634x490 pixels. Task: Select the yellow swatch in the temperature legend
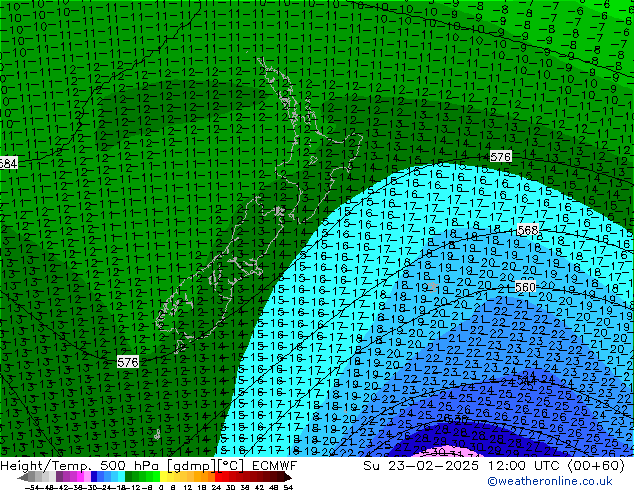click(x=163, y=477)
